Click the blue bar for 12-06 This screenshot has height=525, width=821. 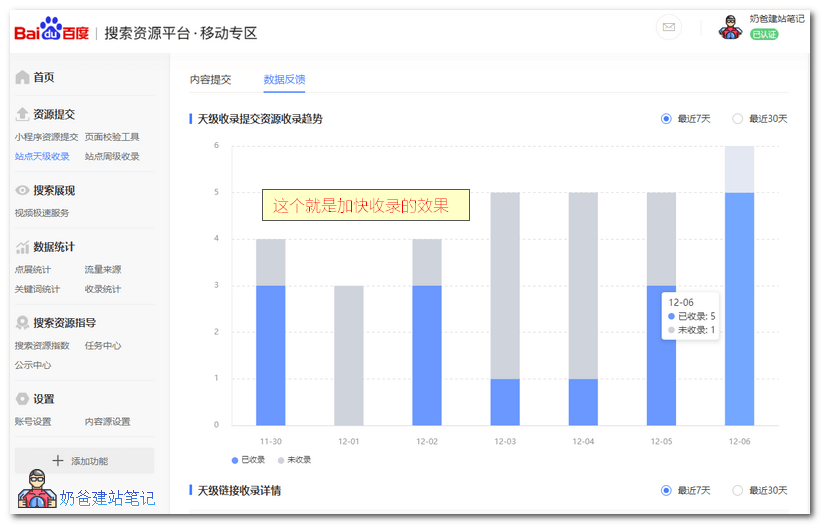pyautogui.click(x=739, y=308)
